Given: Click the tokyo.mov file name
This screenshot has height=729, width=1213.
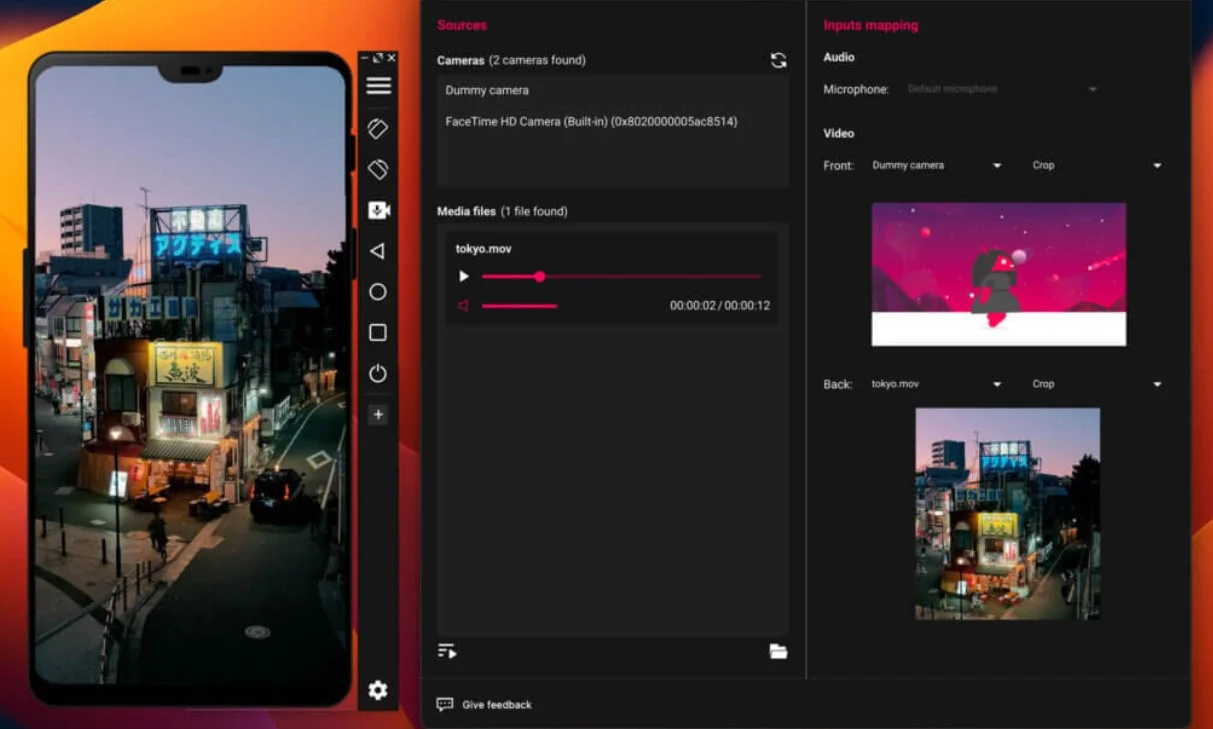Looking at the screenshot, I should pos(484,249).
